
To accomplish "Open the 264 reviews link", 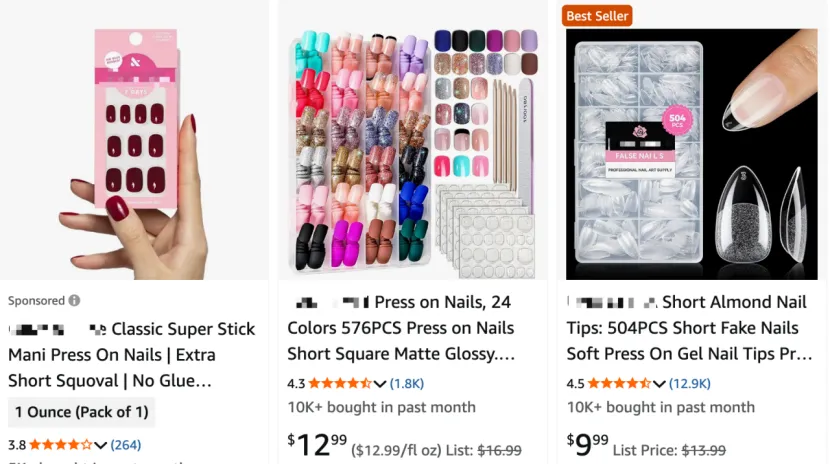I will (x=126, y=445).
